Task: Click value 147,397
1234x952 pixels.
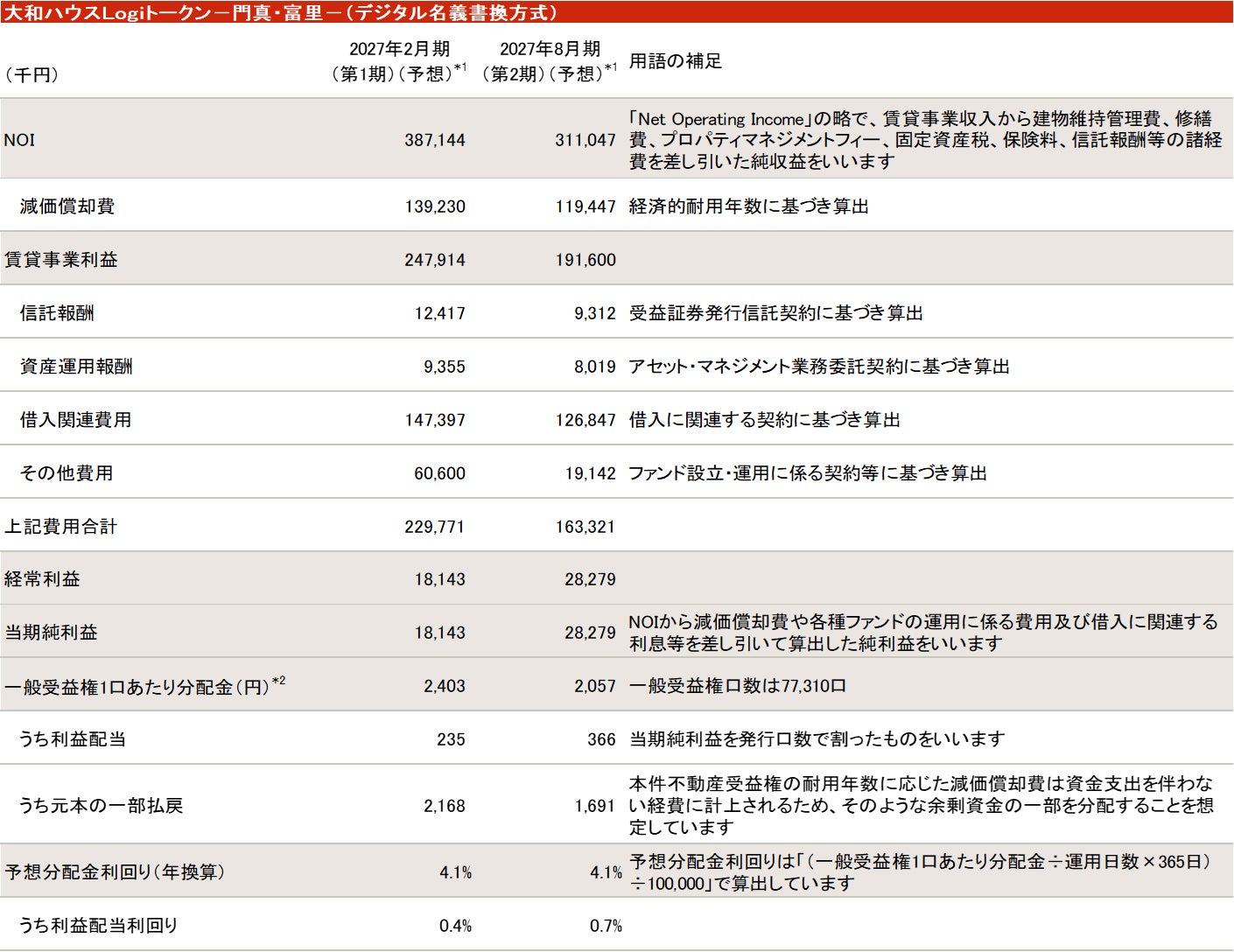Action: pos(435,420)
